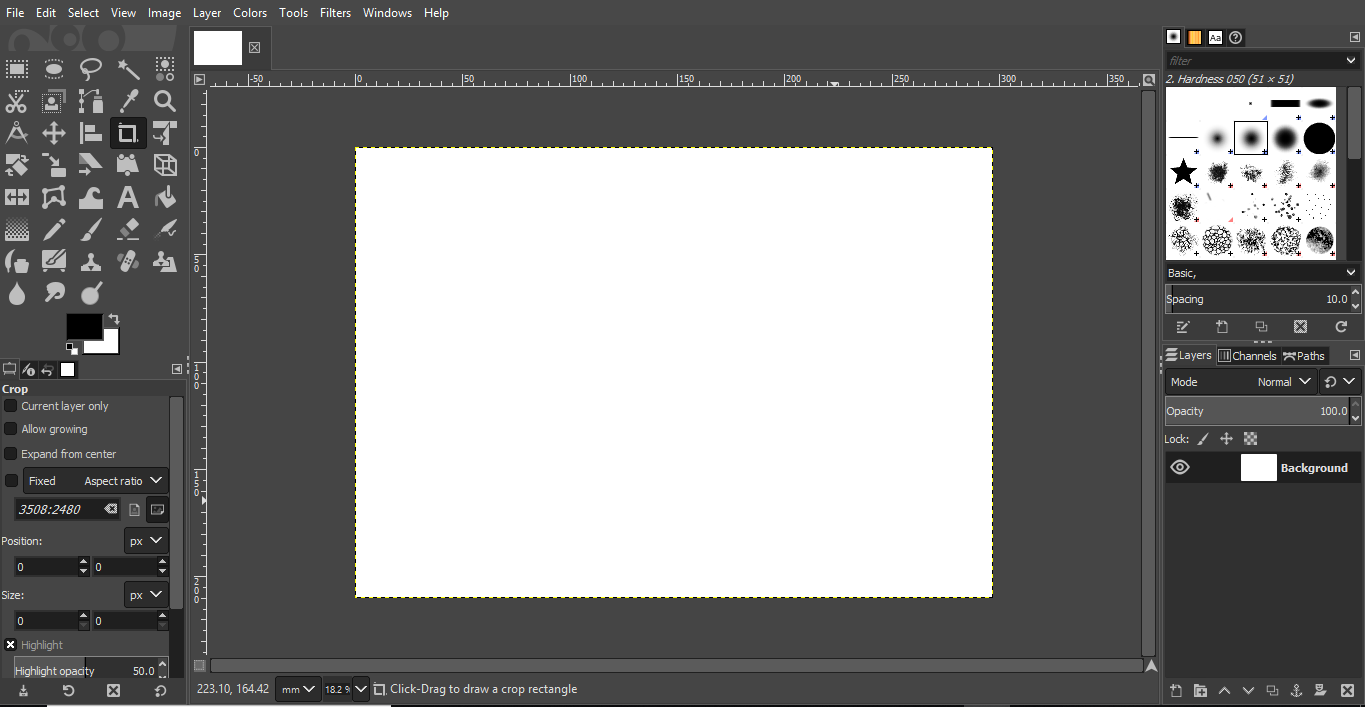Select the Zoom magnifier tool

click(165, 101)
